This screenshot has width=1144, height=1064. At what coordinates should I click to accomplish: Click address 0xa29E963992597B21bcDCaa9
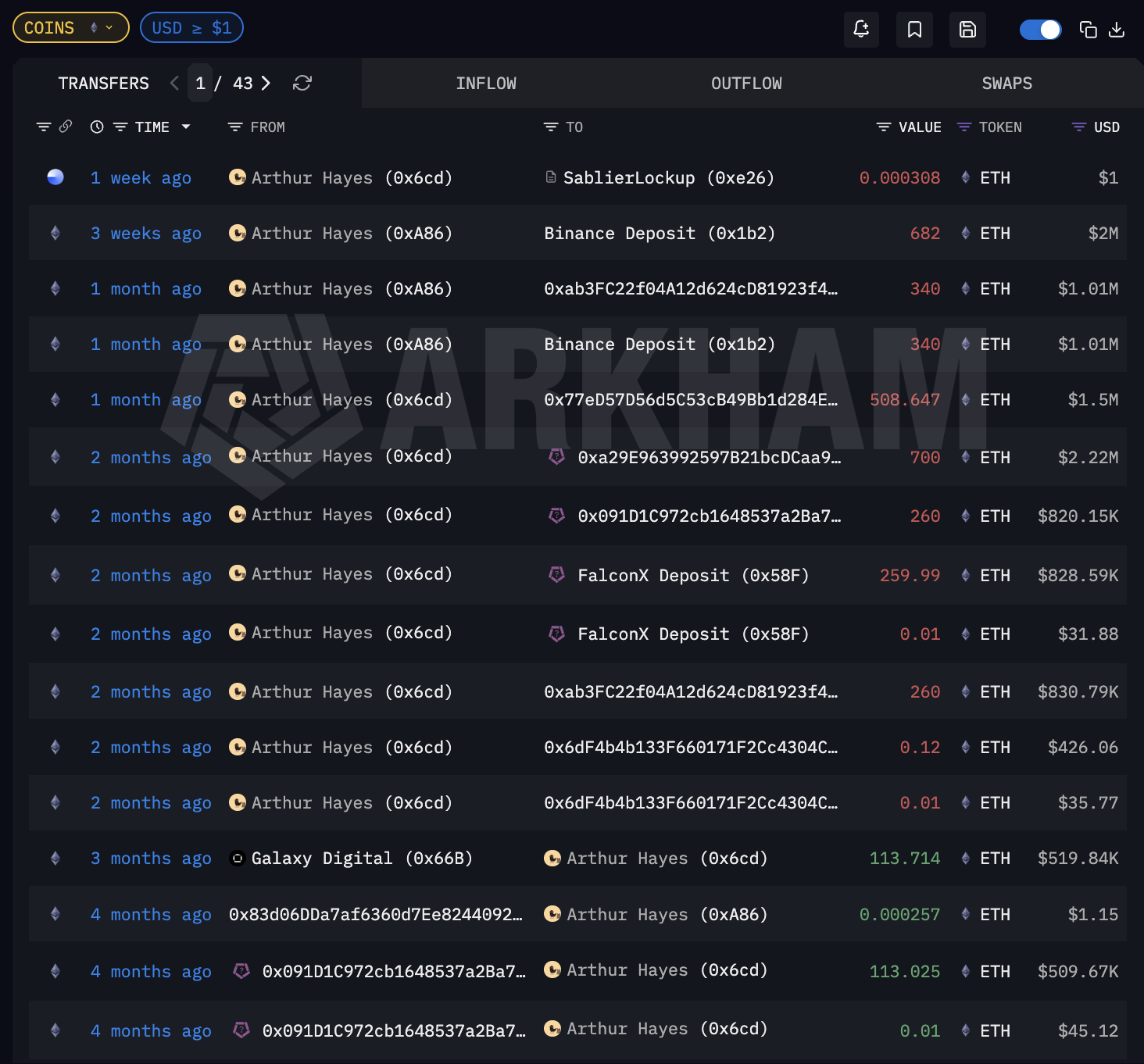[x=710, y=458]
